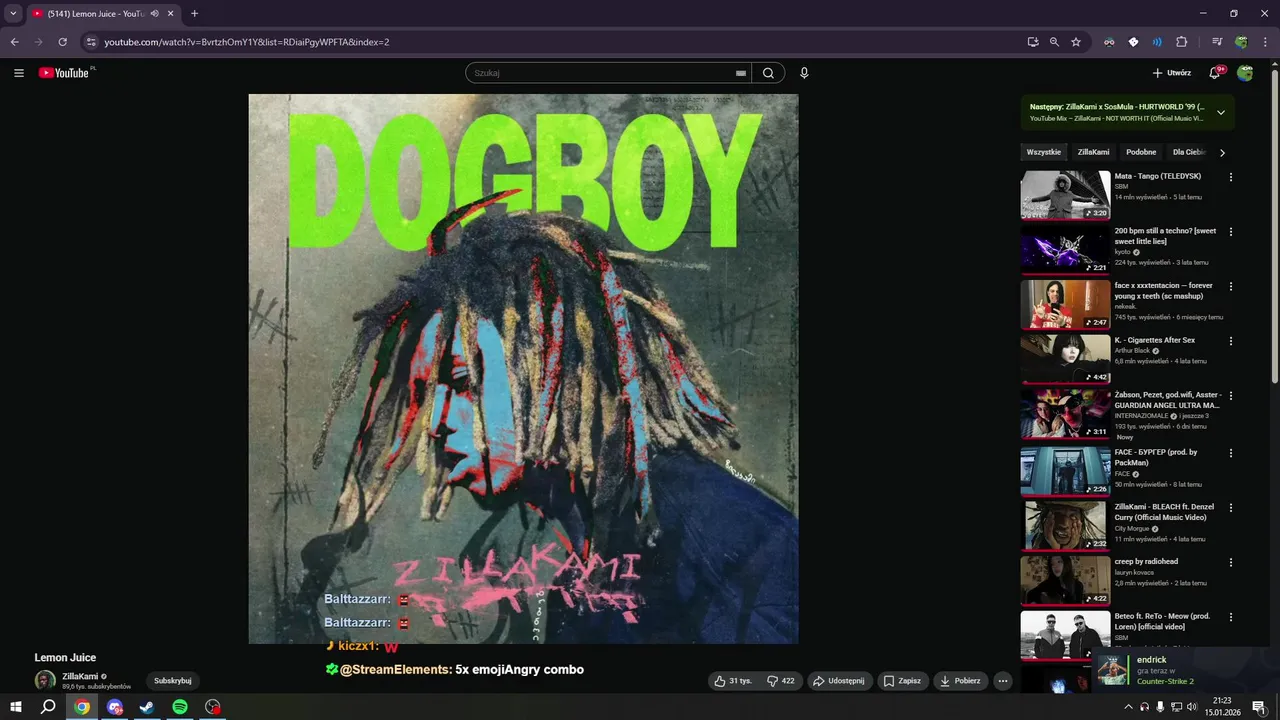
Task: Mute the tab via the speaker icon
Action: [154, 14]
